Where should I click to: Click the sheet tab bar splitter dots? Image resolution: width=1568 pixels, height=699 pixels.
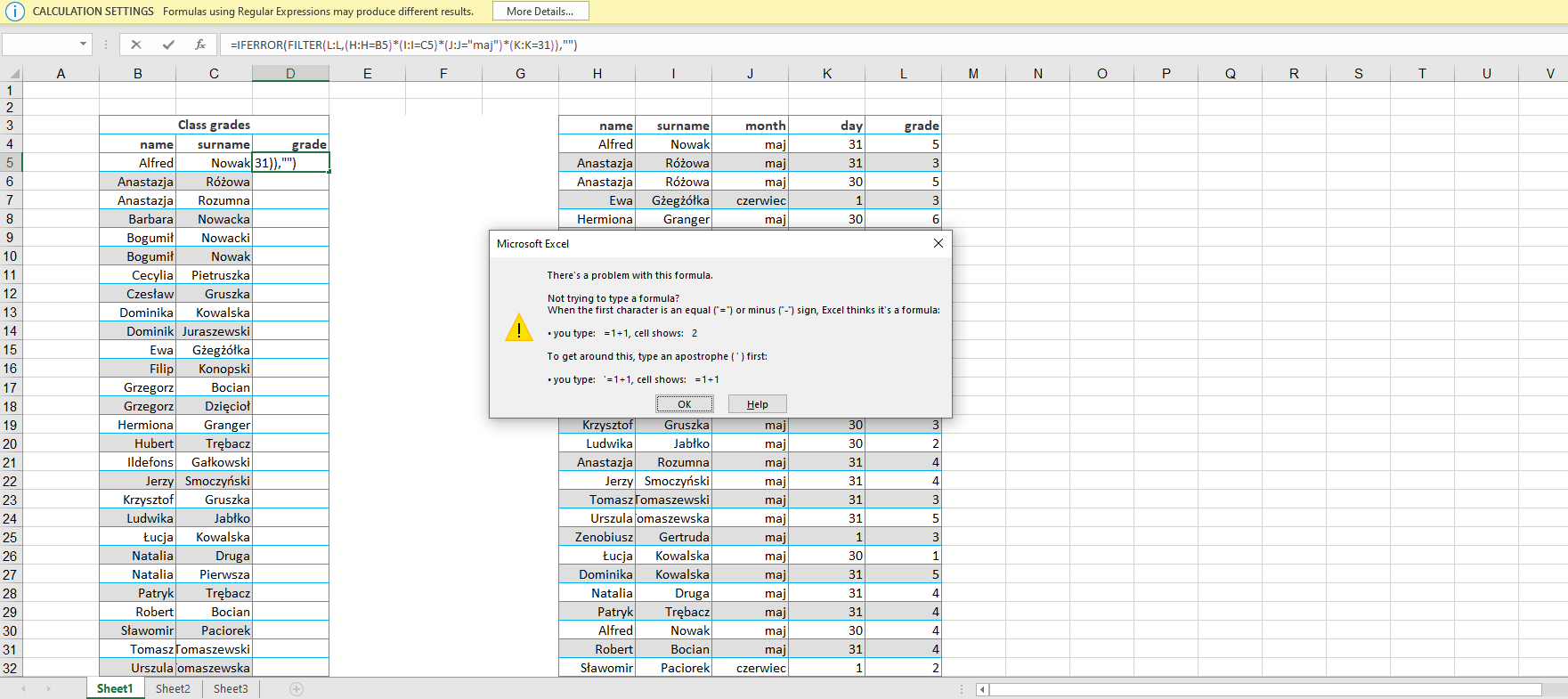962,689
